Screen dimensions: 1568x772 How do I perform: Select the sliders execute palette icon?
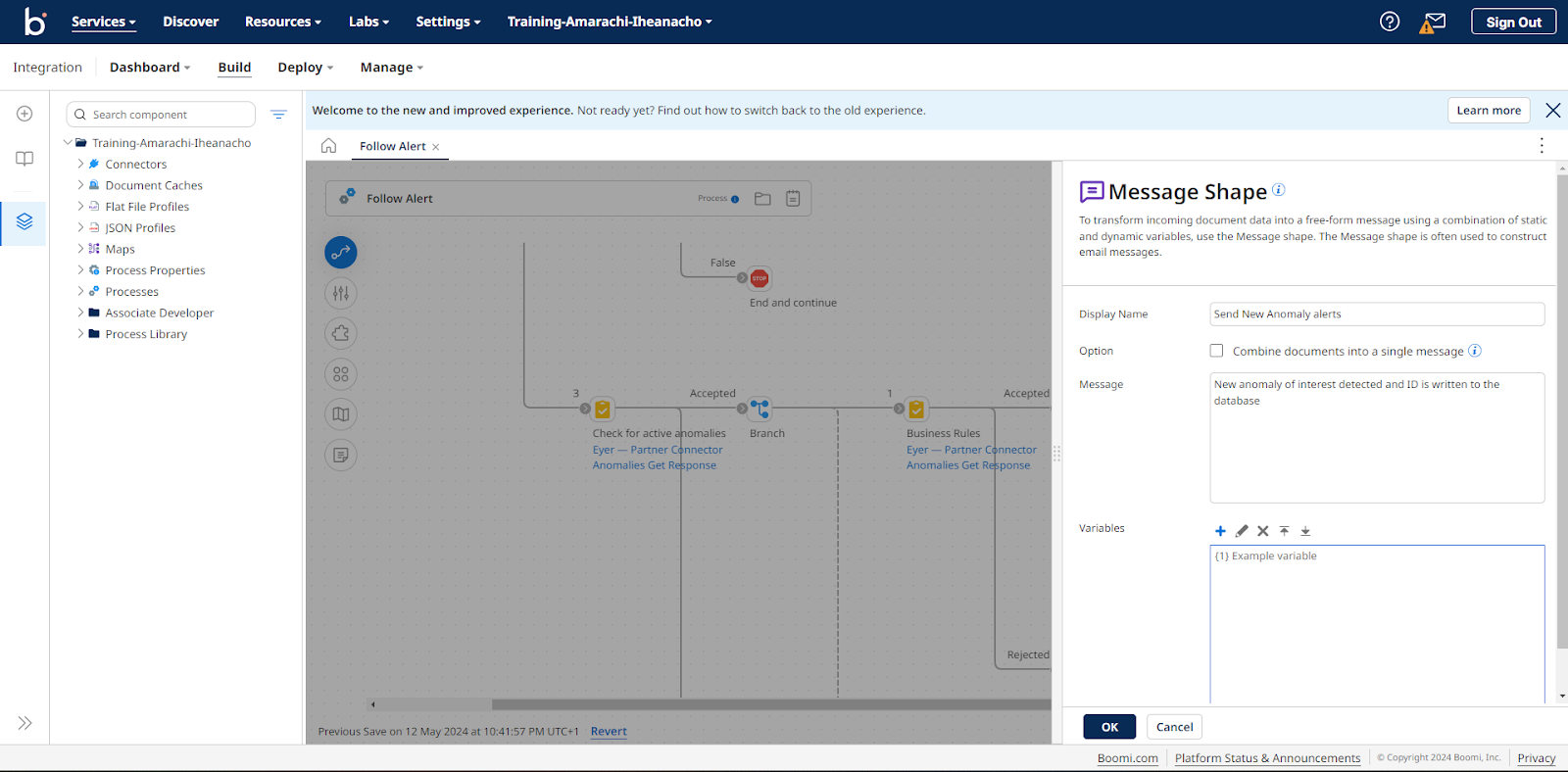[341, 293]
